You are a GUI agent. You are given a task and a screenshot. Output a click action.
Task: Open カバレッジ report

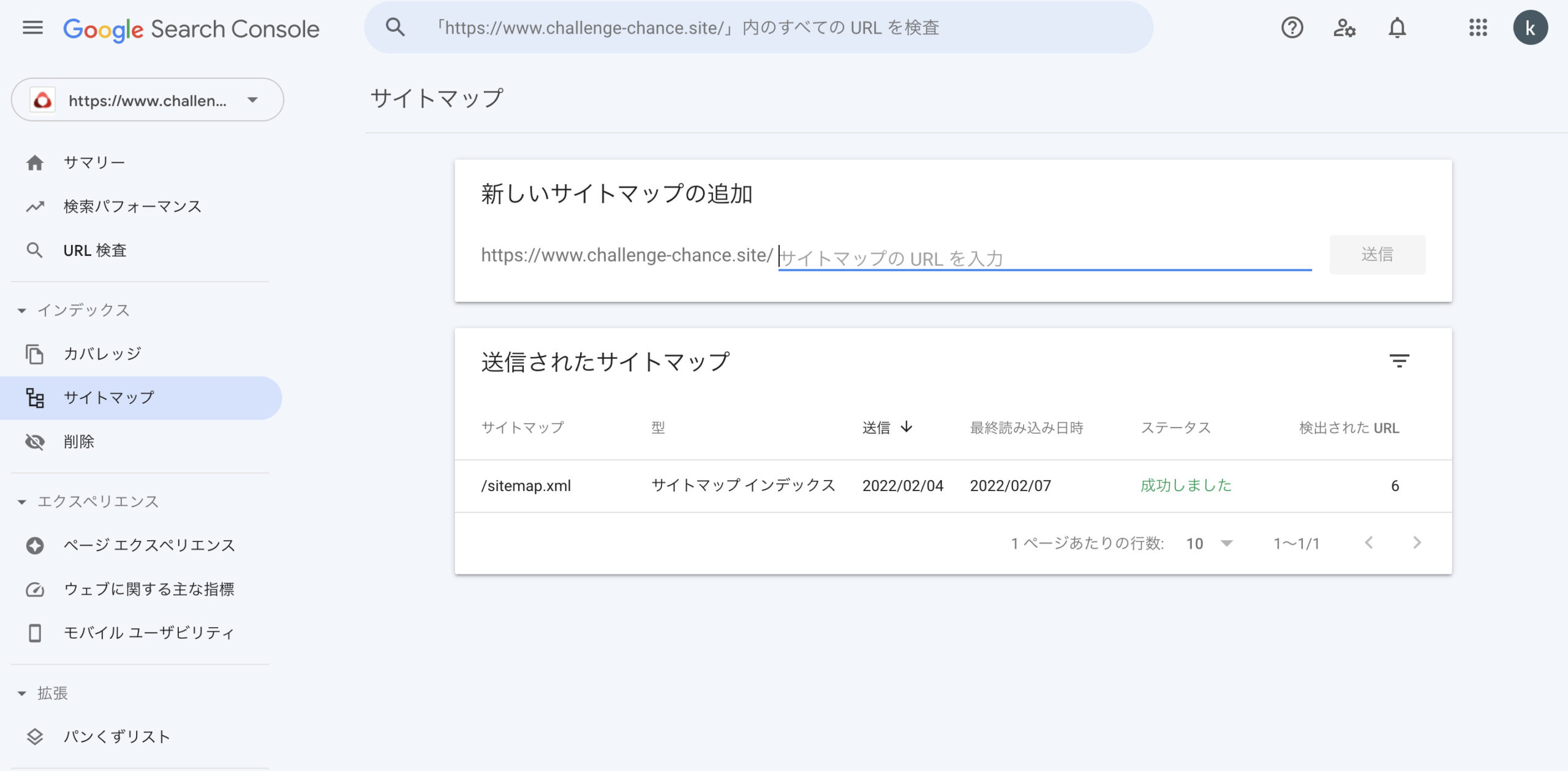(x=102, y=353)
